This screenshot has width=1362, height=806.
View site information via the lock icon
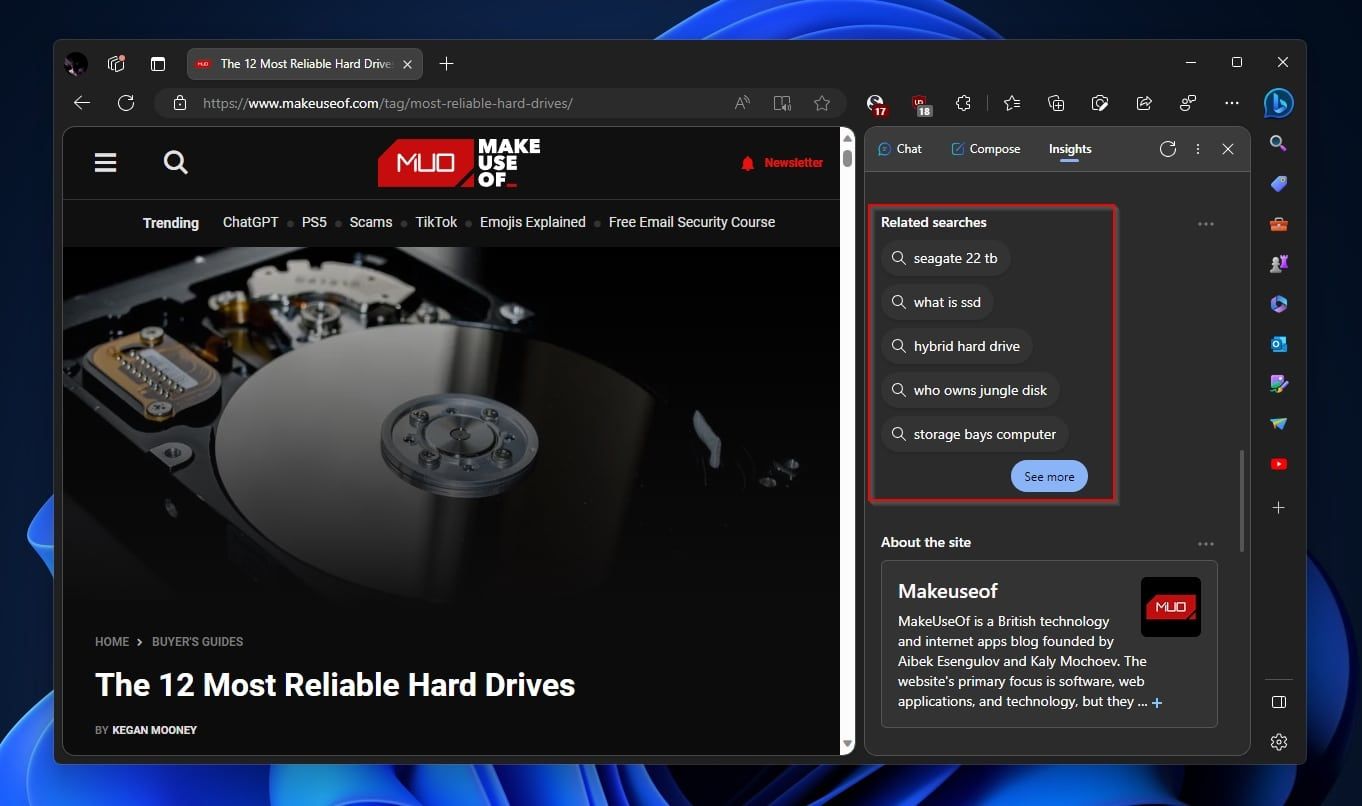pos(180,103)
